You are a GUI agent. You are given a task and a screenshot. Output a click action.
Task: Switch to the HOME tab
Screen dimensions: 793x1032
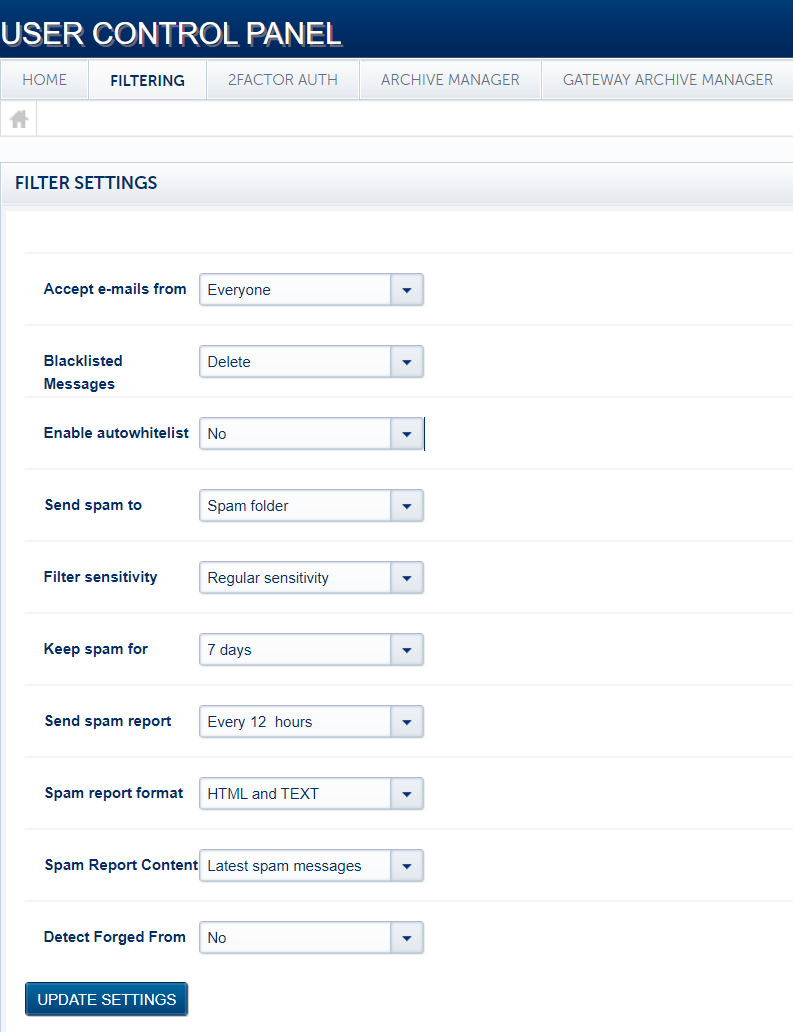pos(44,79)
